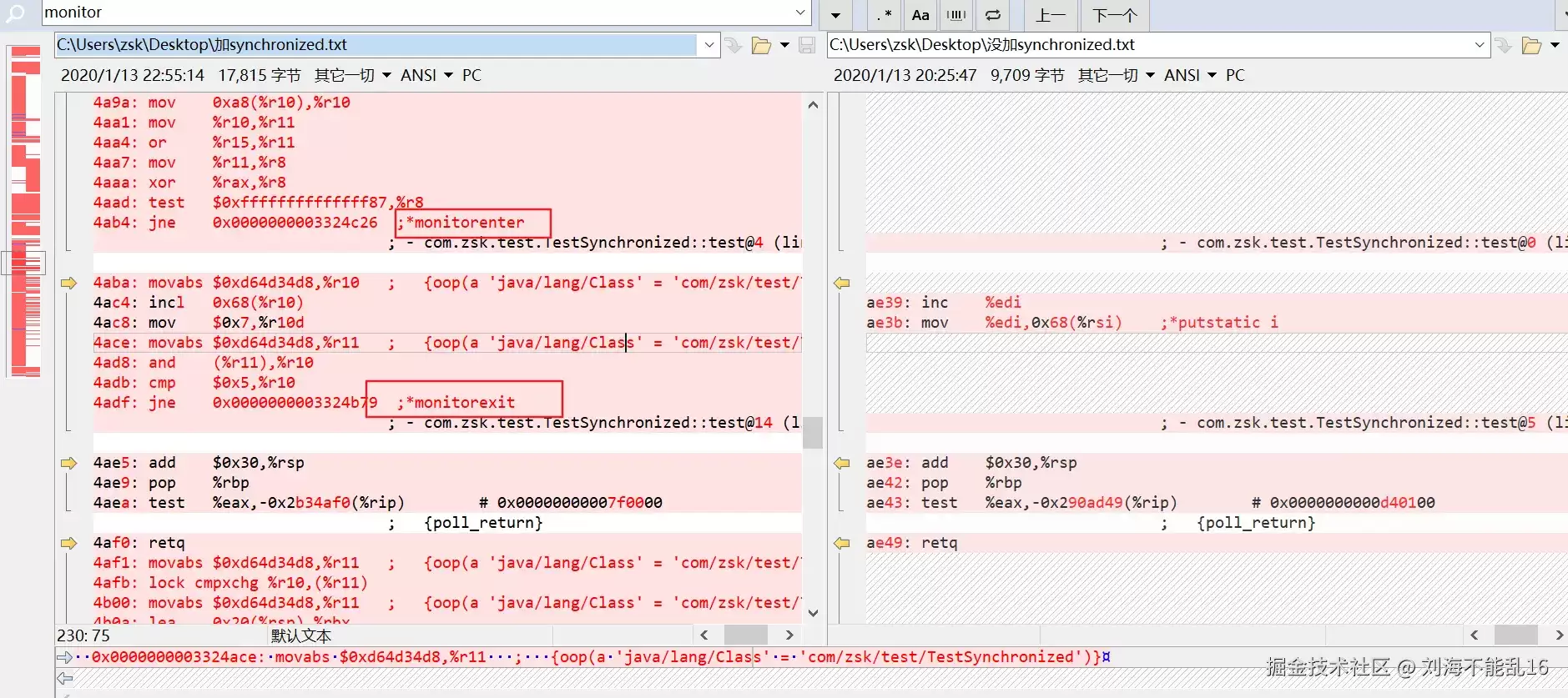1568x698 pixels.
Task: Copy right section at ae3e to left
Action: (x=842, y=463)
